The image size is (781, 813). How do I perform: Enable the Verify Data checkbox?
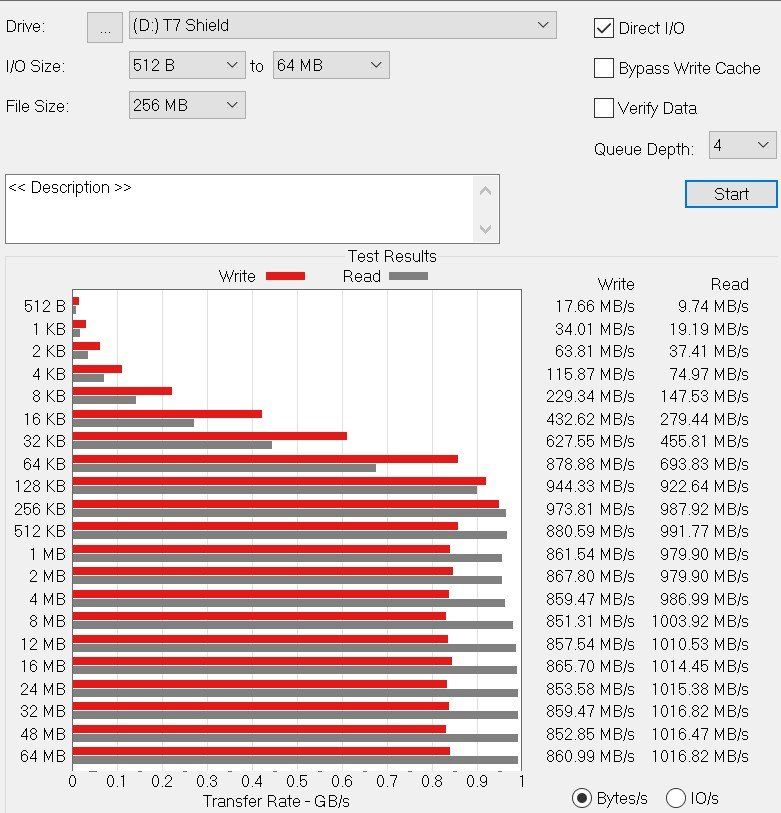tap(604, 108)
